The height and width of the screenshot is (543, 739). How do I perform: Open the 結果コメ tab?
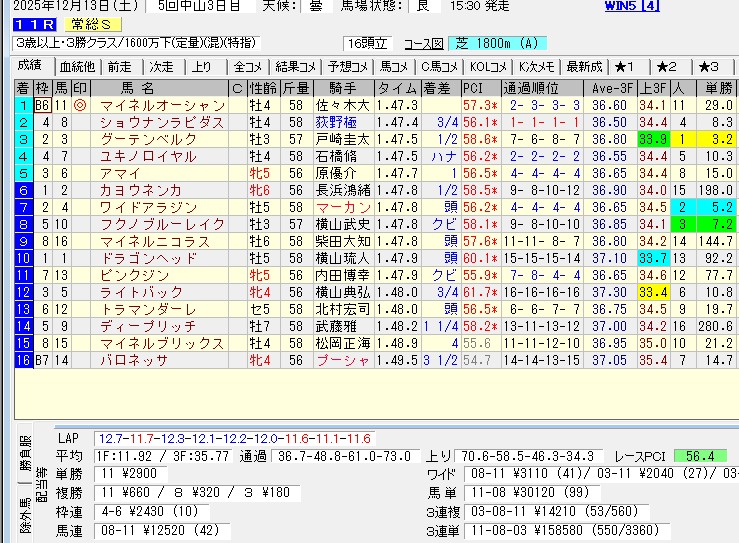[x=296, y=67]
